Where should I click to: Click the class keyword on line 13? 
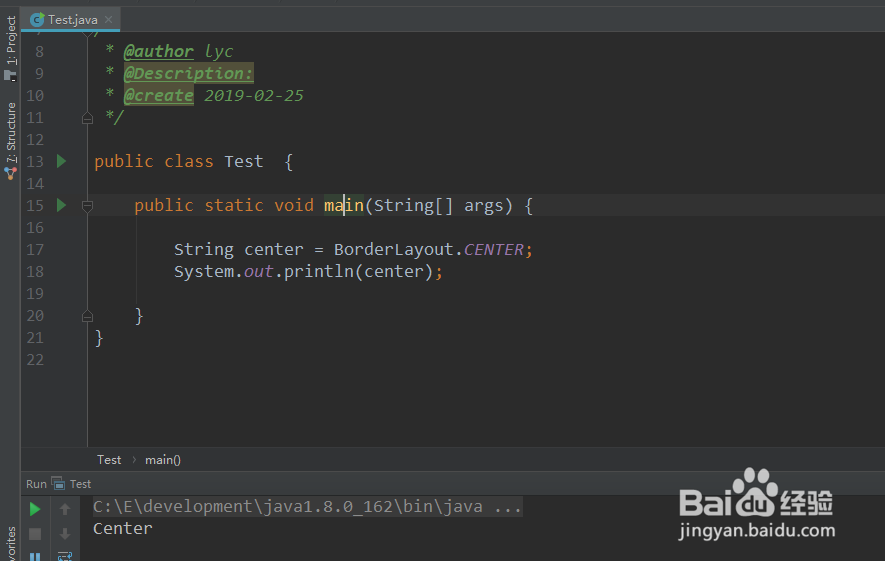[189, 161]
